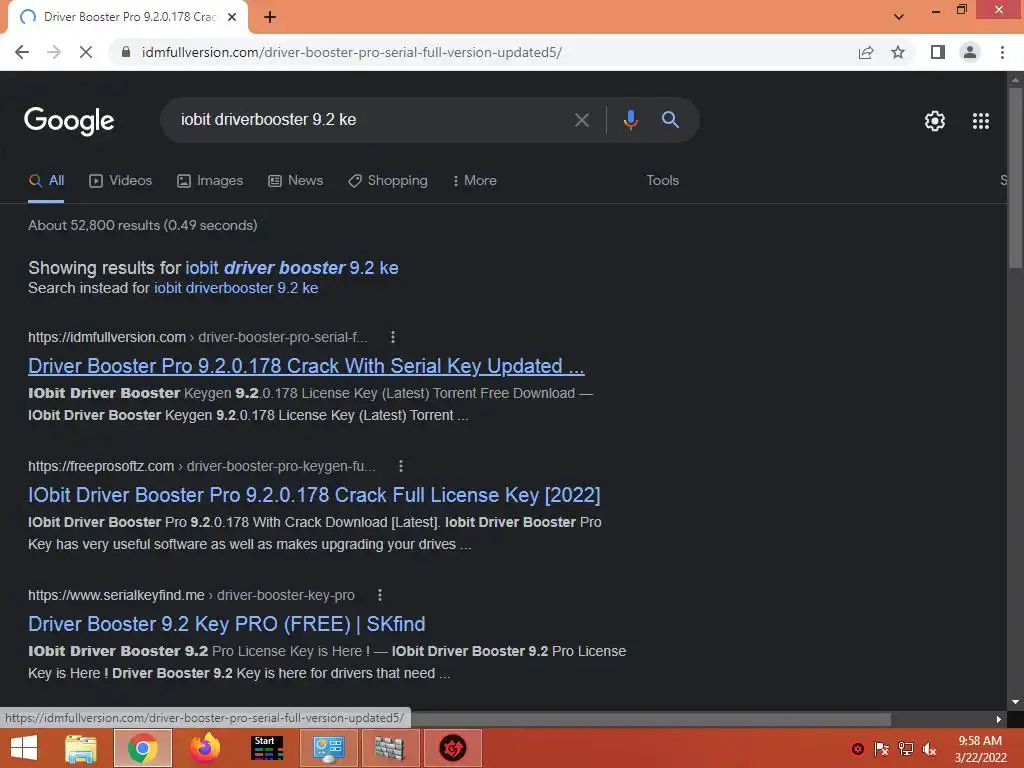Click the browser forward arrow
1024x768 pixels.
pos(54,52)
